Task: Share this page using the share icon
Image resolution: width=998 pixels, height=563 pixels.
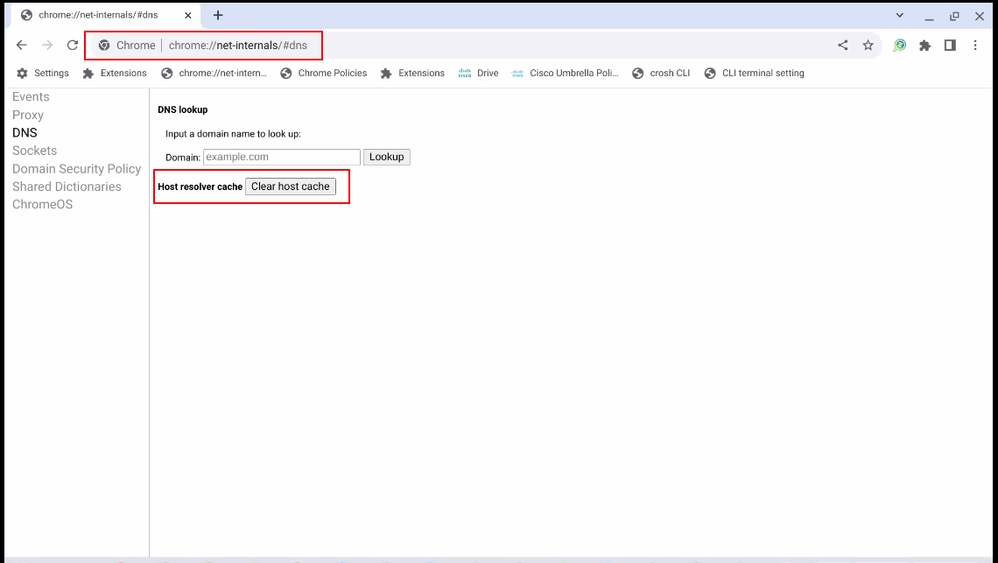Action: 843,45
